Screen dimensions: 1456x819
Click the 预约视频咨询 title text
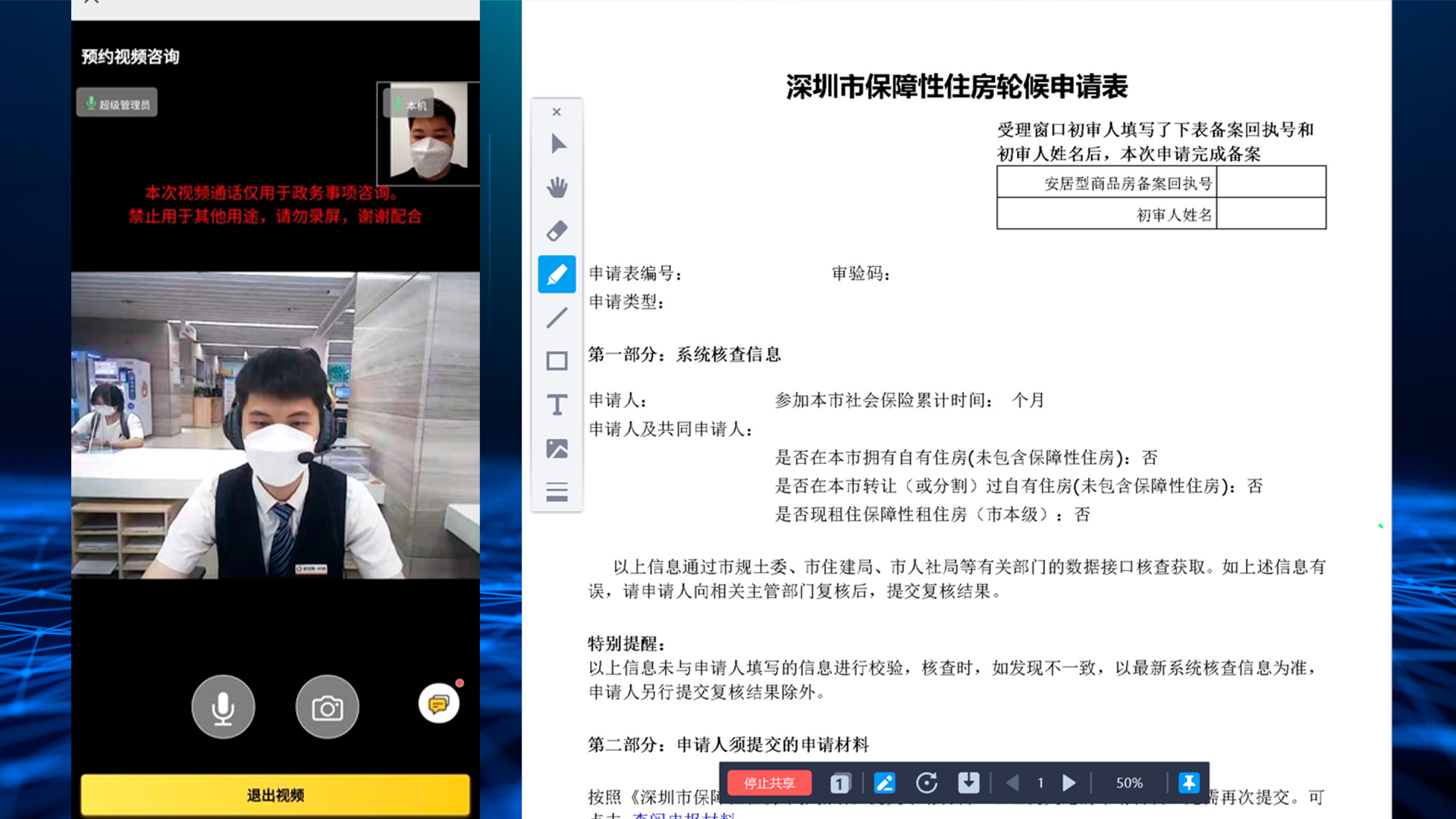130,57
